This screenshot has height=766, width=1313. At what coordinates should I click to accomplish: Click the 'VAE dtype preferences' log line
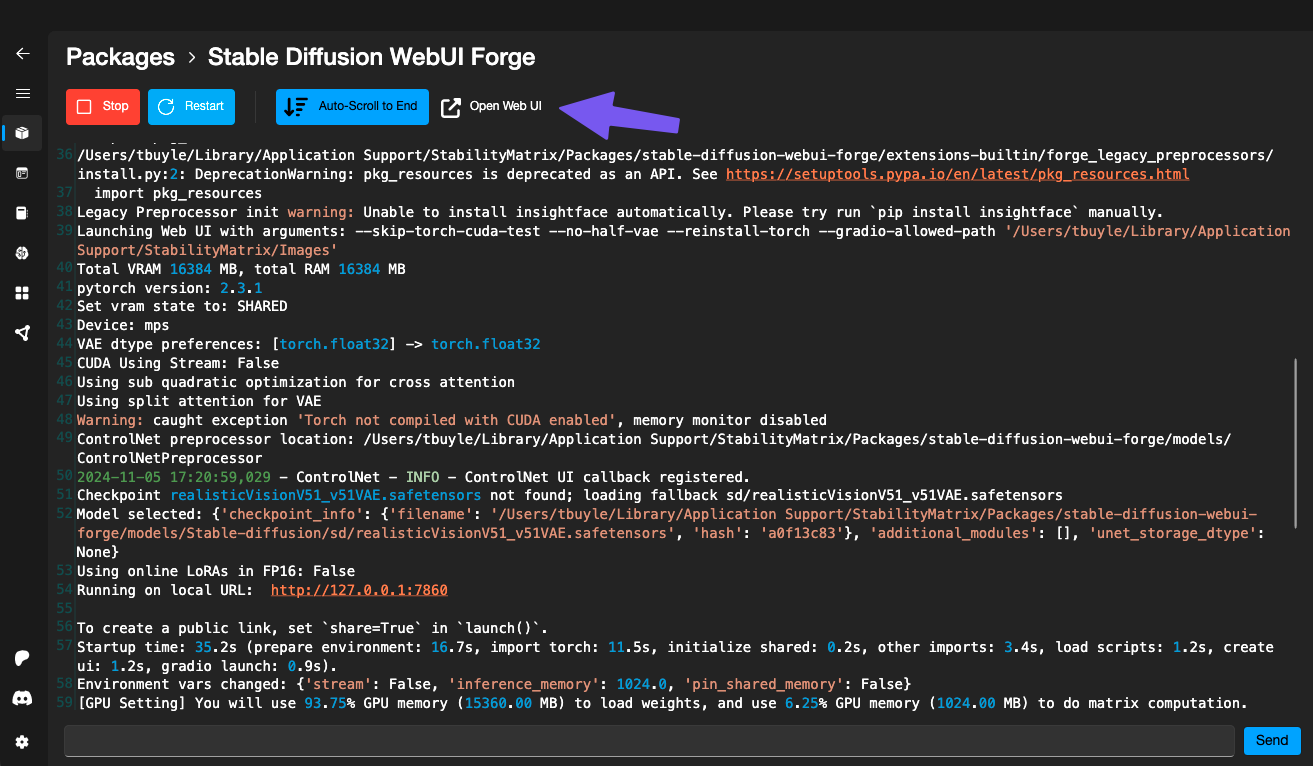309,344
